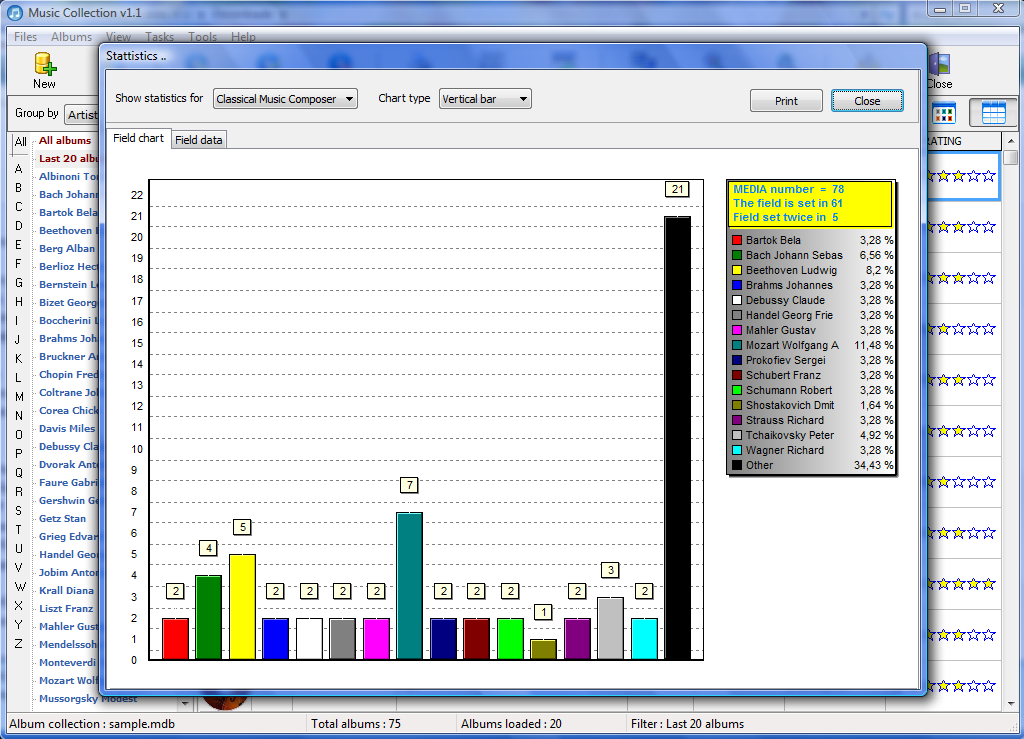The image size is (1024, 739).
Task: Switch to colored thumbnail grid view icon
Action: 944,113
